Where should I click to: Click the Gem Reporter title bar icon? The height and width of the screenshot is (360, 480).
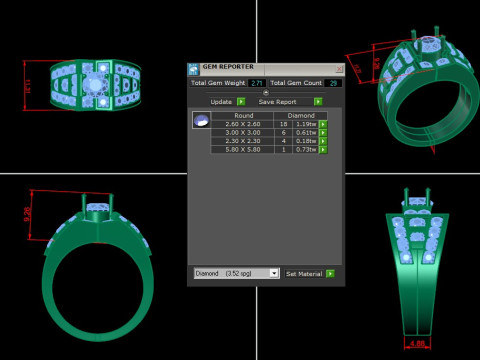pos(194,69)
